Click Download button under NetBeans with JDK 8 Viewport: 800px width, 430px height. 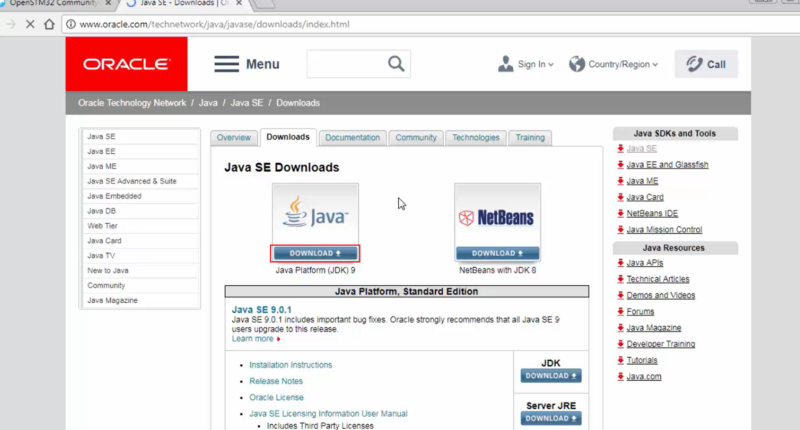click(x=497, y=253)
